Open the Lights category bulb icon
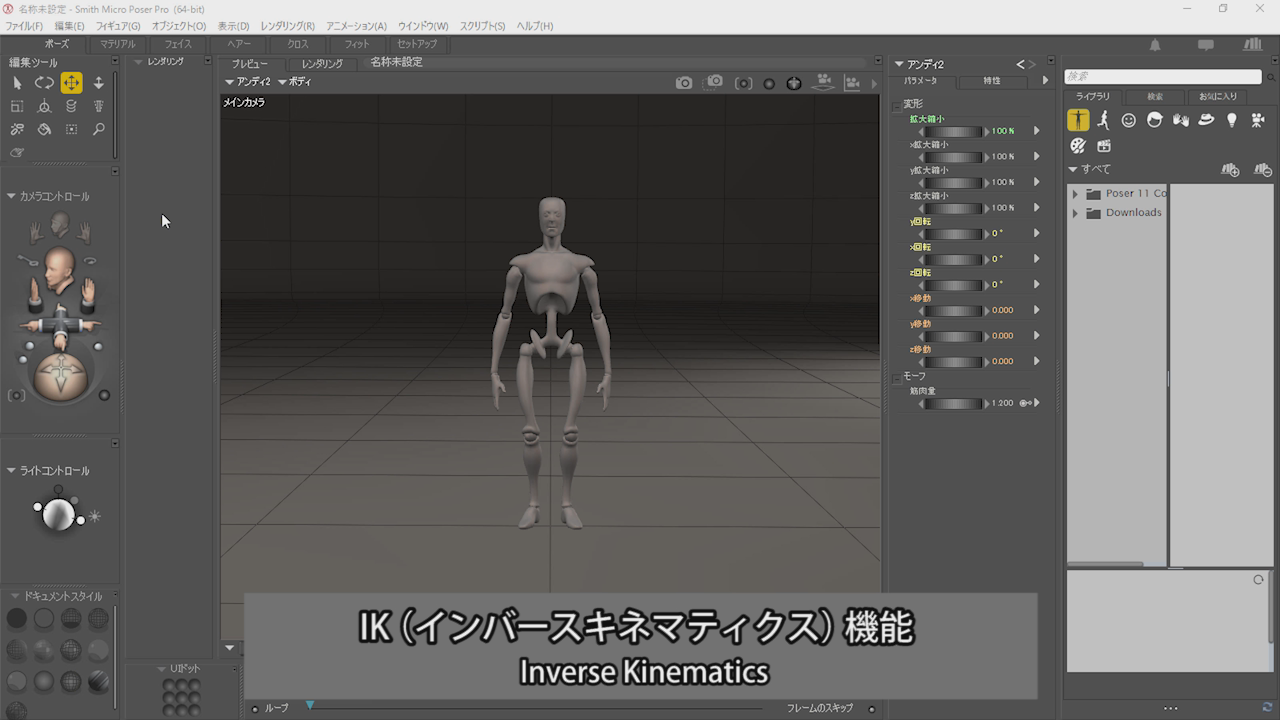The width and height of the screenshot is (1280, 720). click(x=1232, y=120)
